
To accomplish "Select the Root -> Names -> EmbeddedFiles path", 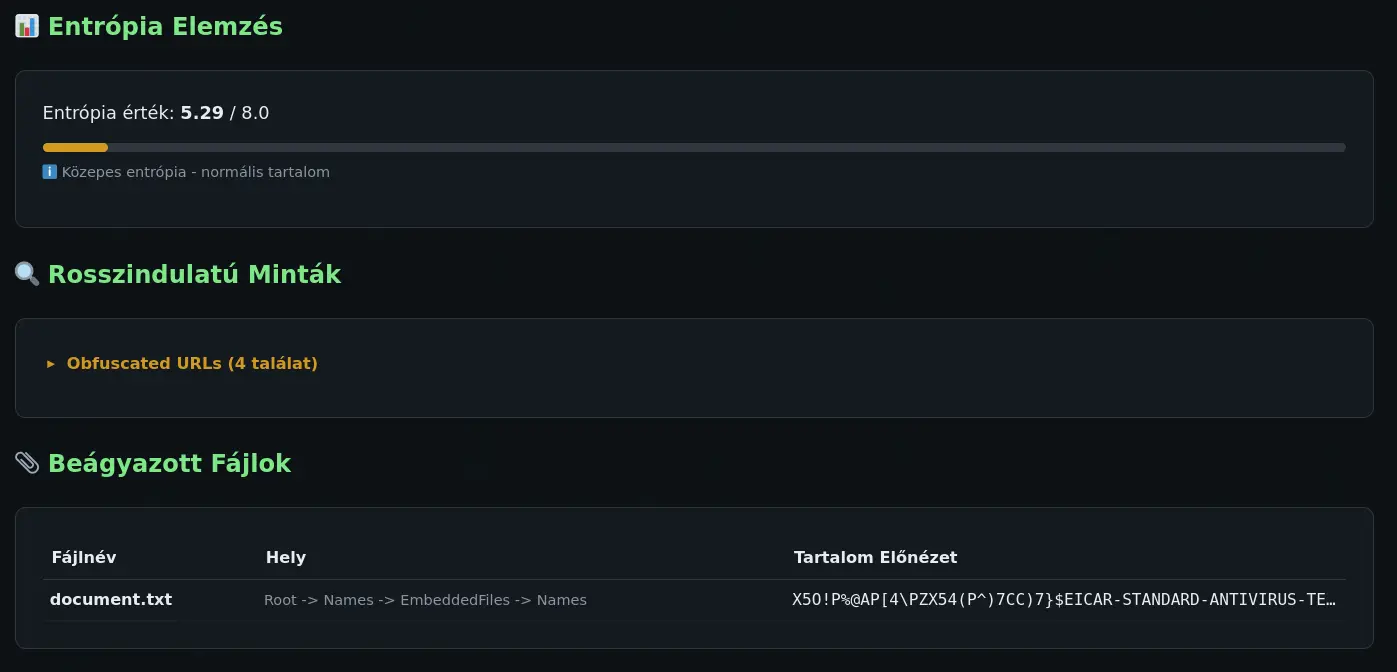I will click(425, 600).
